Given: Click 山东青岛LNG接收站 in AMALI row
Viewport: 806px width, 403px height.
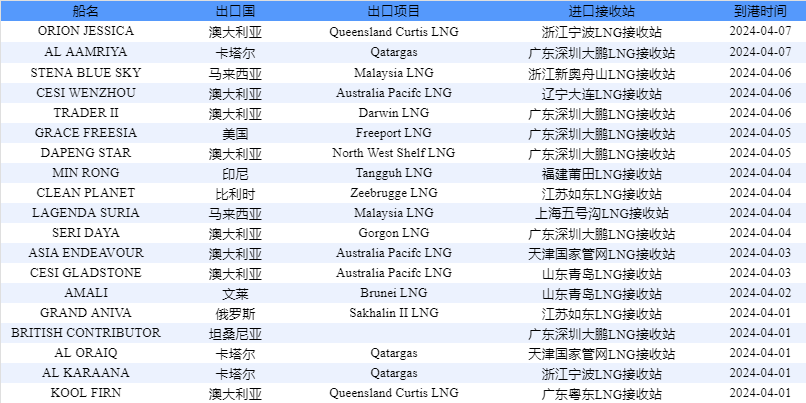Looking at the screenshot, I should [601, 294].
